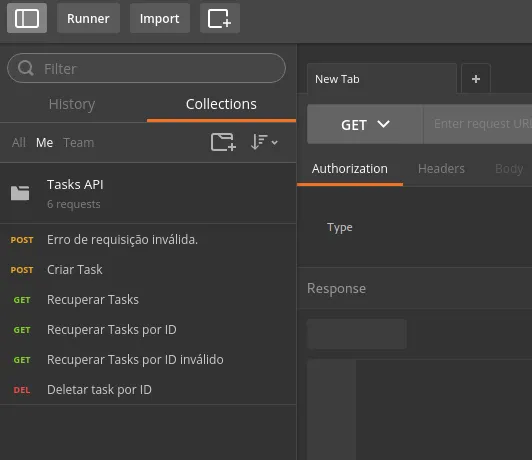
Task: Open Deletar task por ID request
Action: click(148, 390)
